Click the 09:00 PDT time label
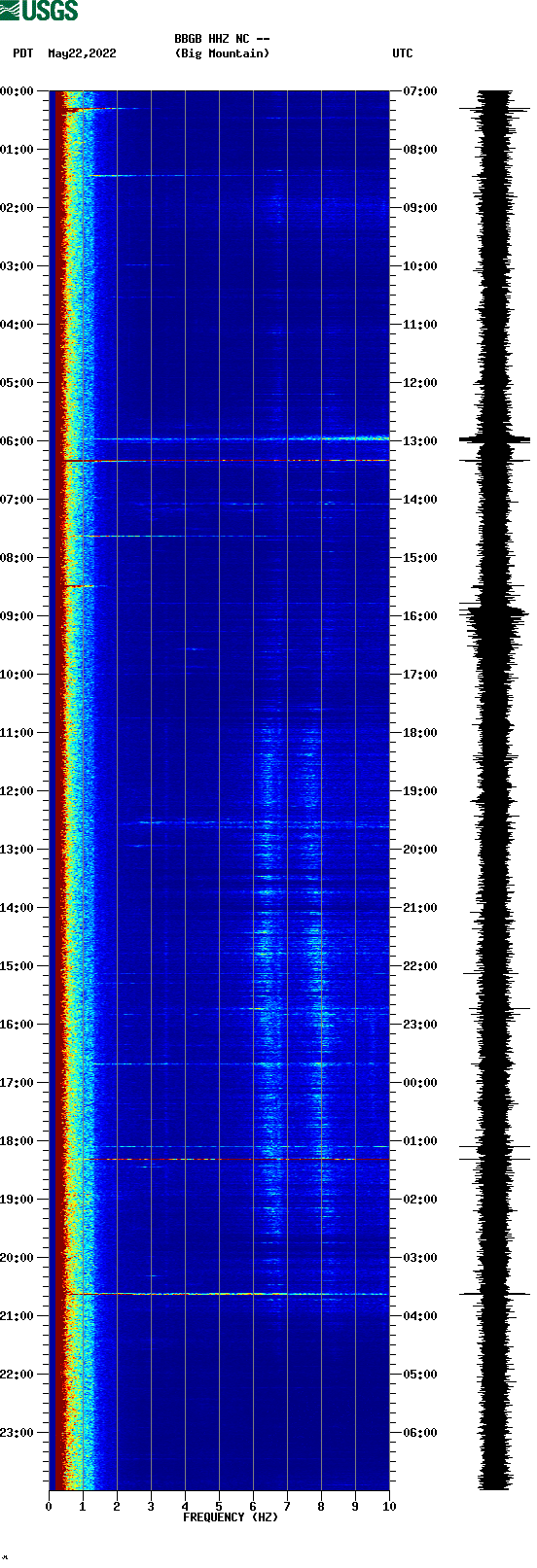This screenshot has height=1568, width=537. tap(18, 616)
